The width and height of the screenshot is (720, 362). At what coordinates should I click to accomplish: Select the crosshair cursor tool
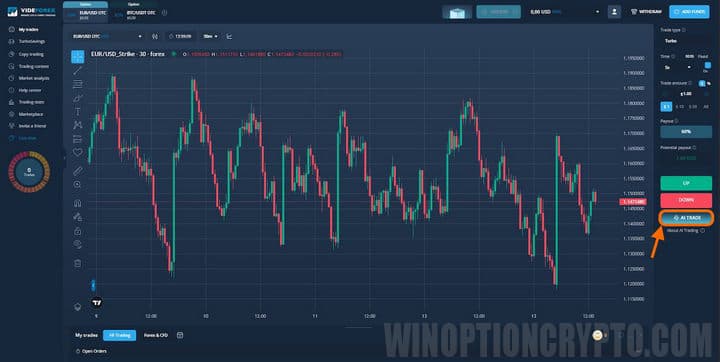78,57
